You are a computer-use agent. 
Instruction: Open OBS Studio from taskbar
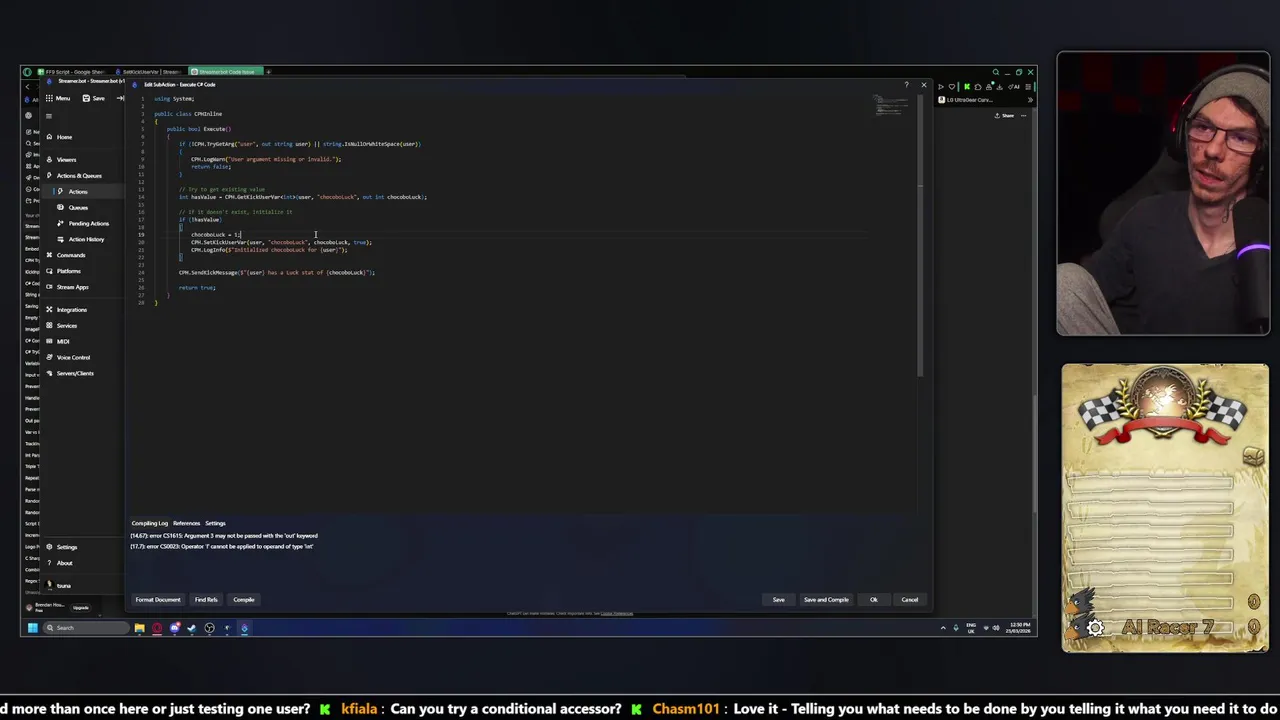[209, 628]
